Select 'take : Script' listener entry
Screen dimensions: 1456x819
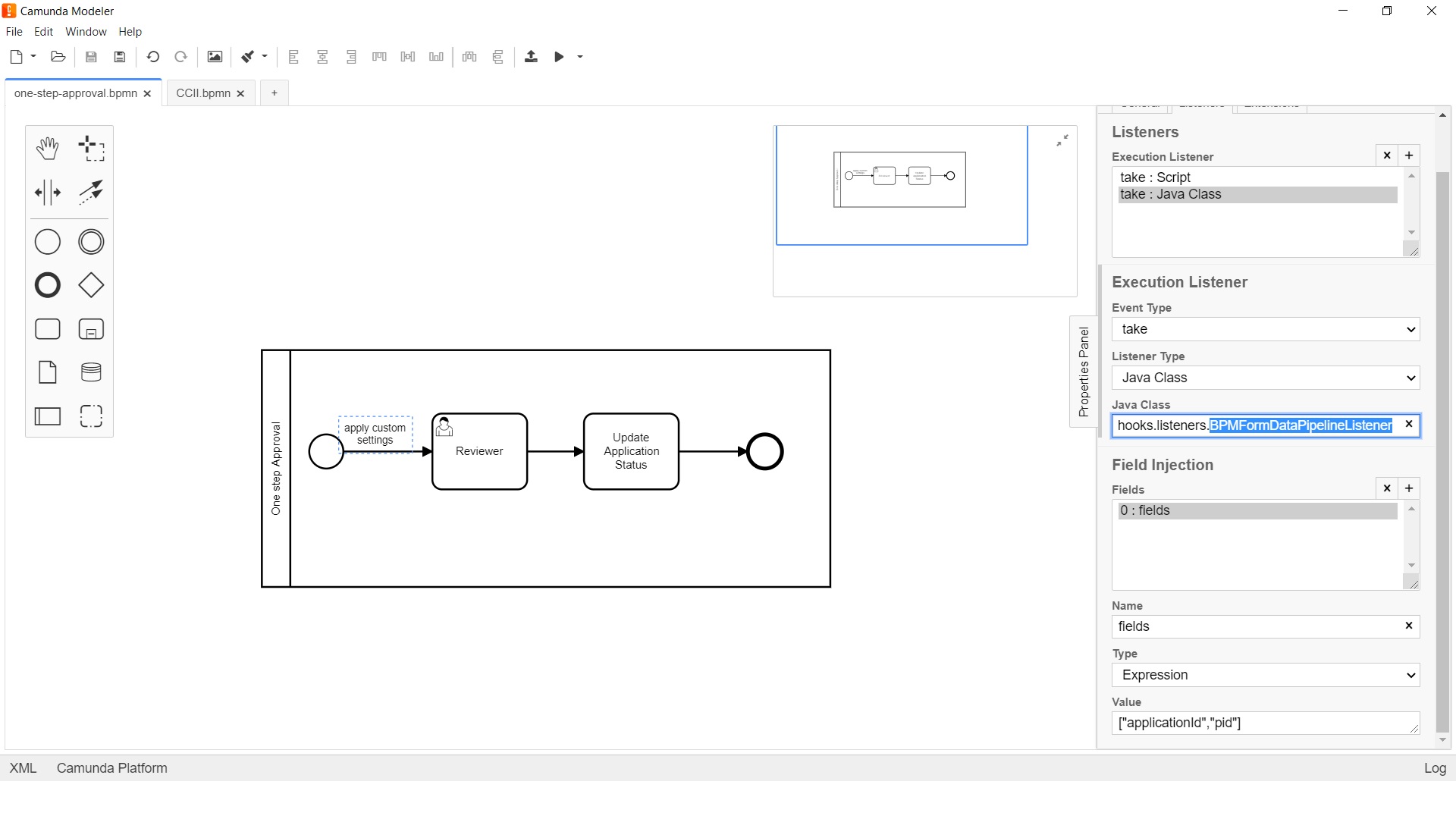pos(1257,177)
